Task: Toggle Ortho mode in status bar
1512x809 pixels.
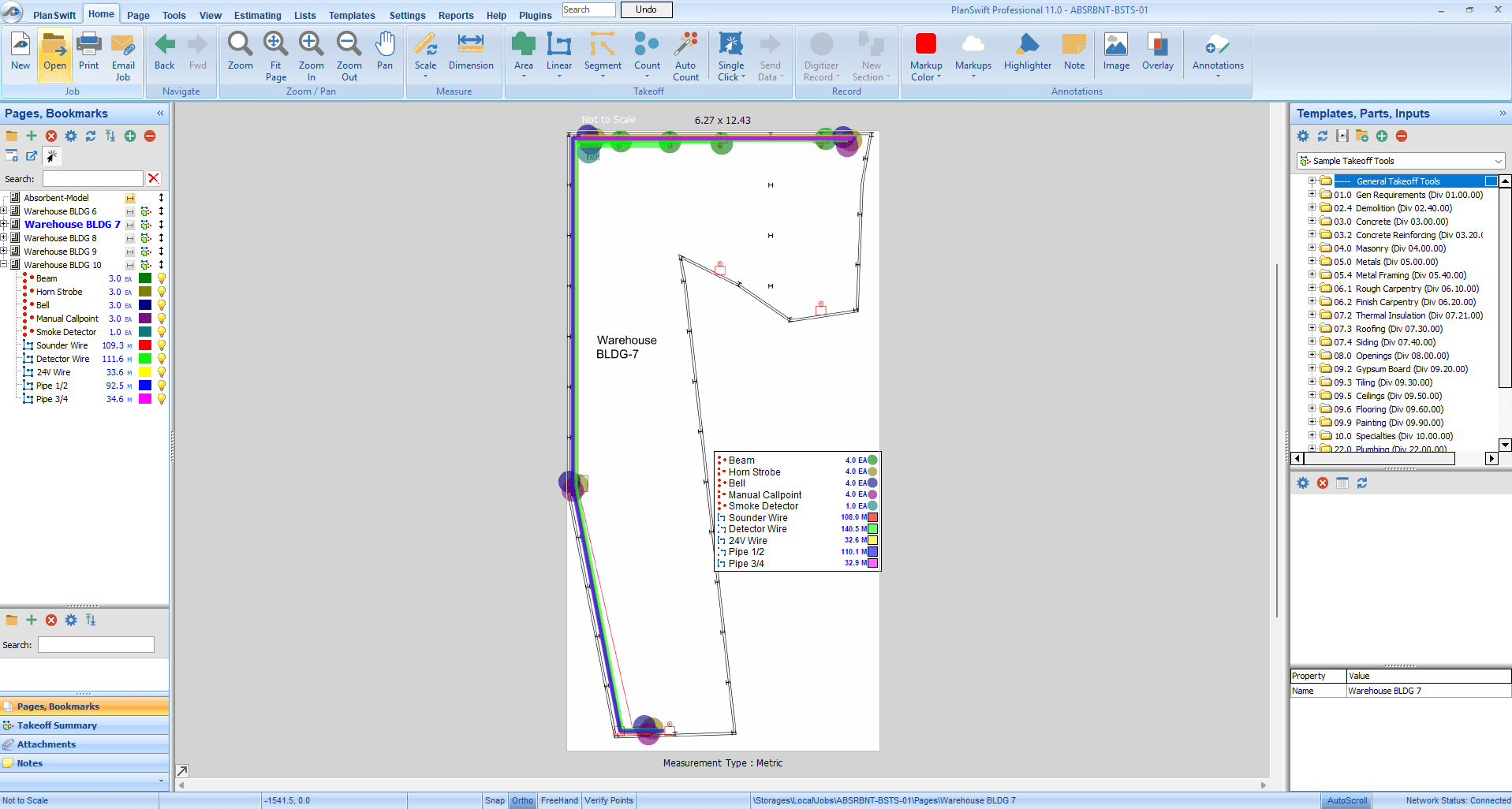Action: [522, 800]
